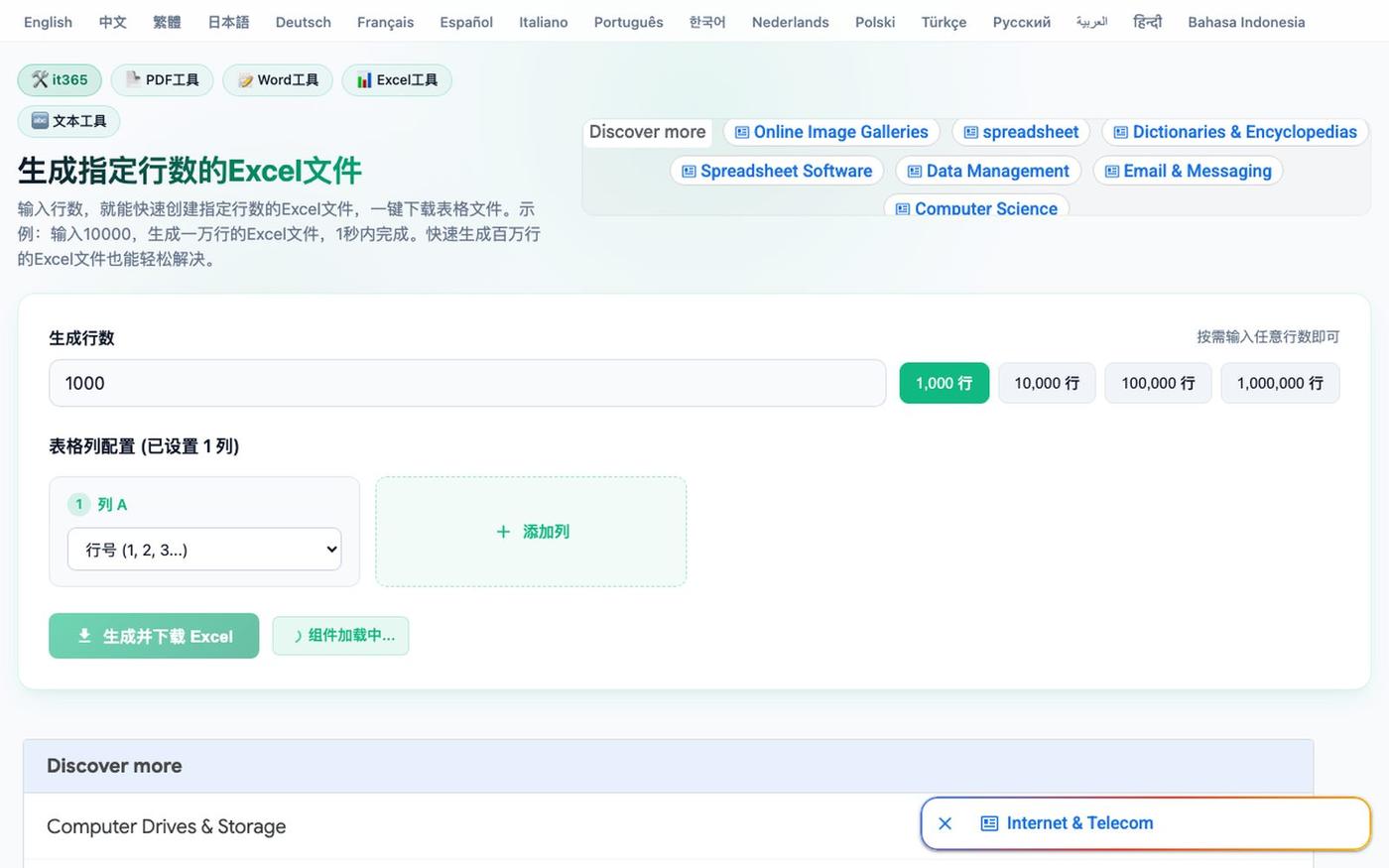
Task: Switch language to Hindi
Action: coord(1147,22)
